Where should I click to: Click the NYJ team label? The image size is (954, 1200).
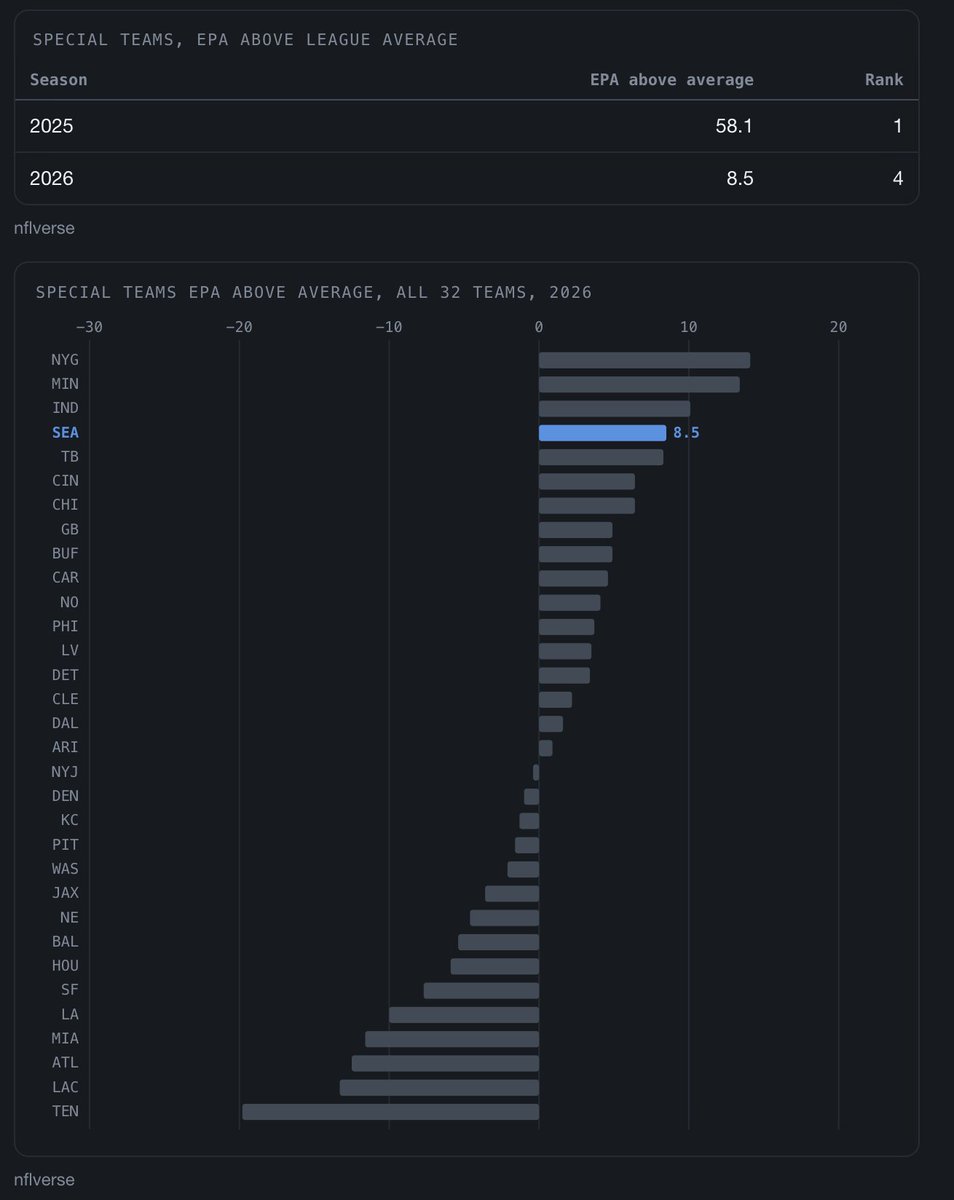65,772
